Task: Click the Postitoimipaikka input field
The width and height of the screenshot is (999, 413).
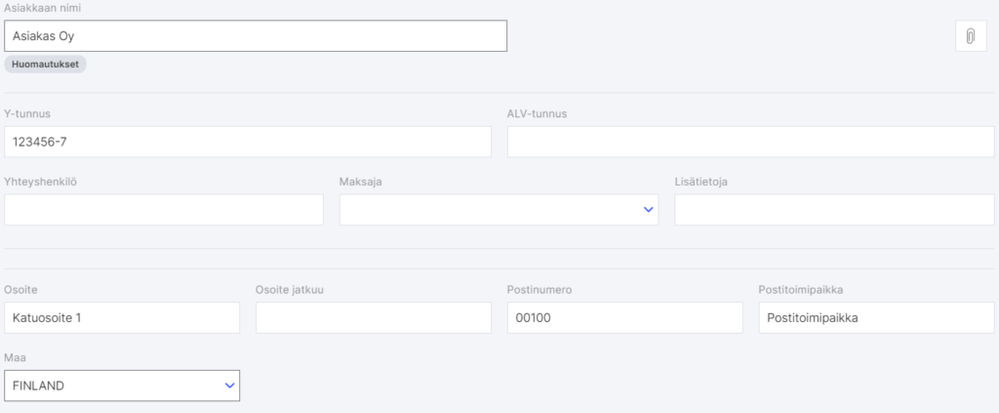Action: pyautogui.click(x=876, y=317)
